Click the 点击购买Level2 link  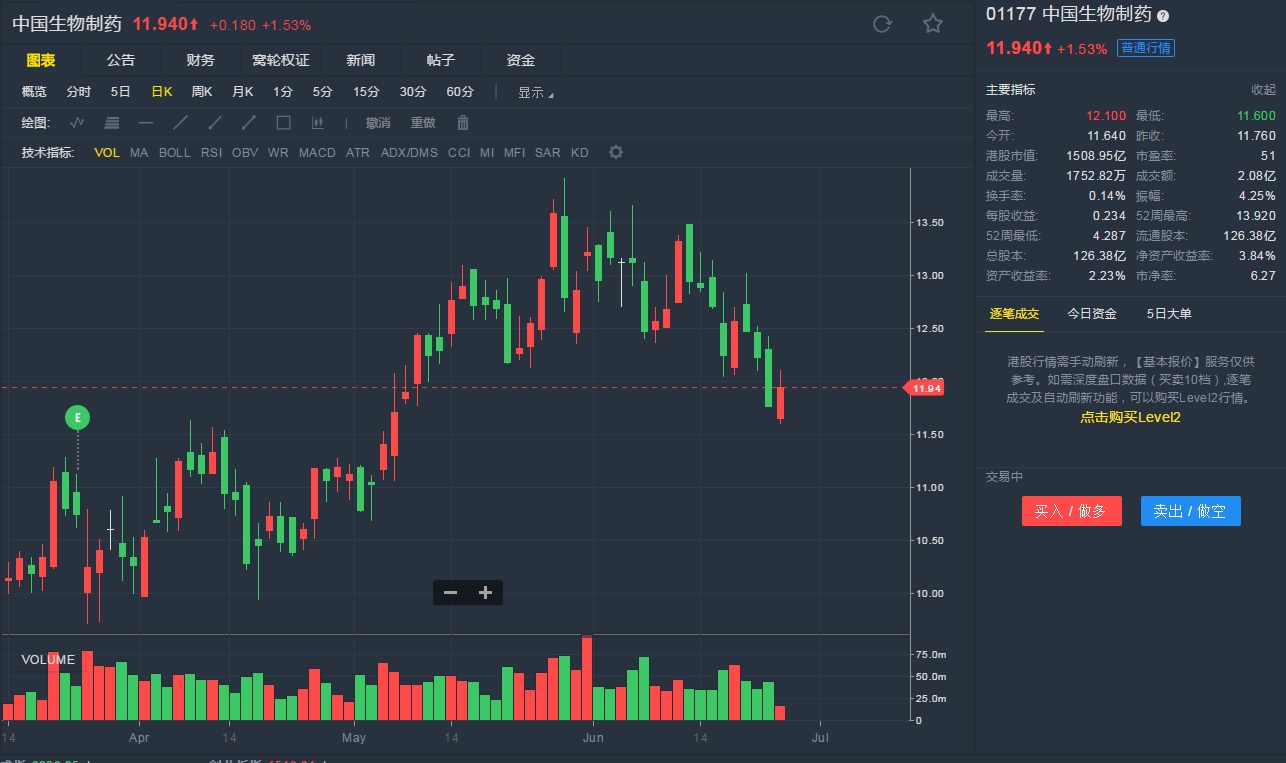tap(1130, 417)
